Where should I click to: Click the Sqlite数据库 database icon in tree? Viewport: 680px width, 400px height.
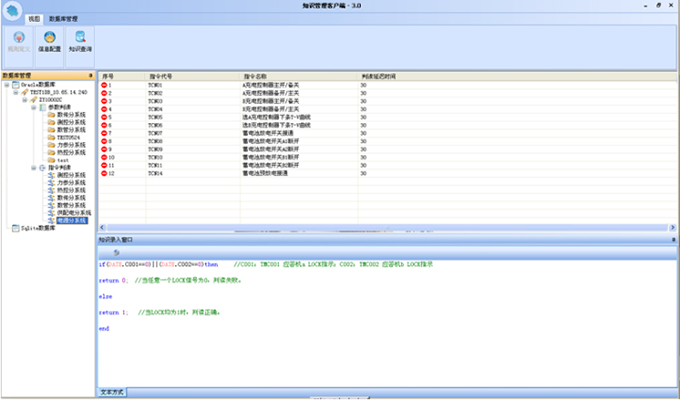pos(16,228)
